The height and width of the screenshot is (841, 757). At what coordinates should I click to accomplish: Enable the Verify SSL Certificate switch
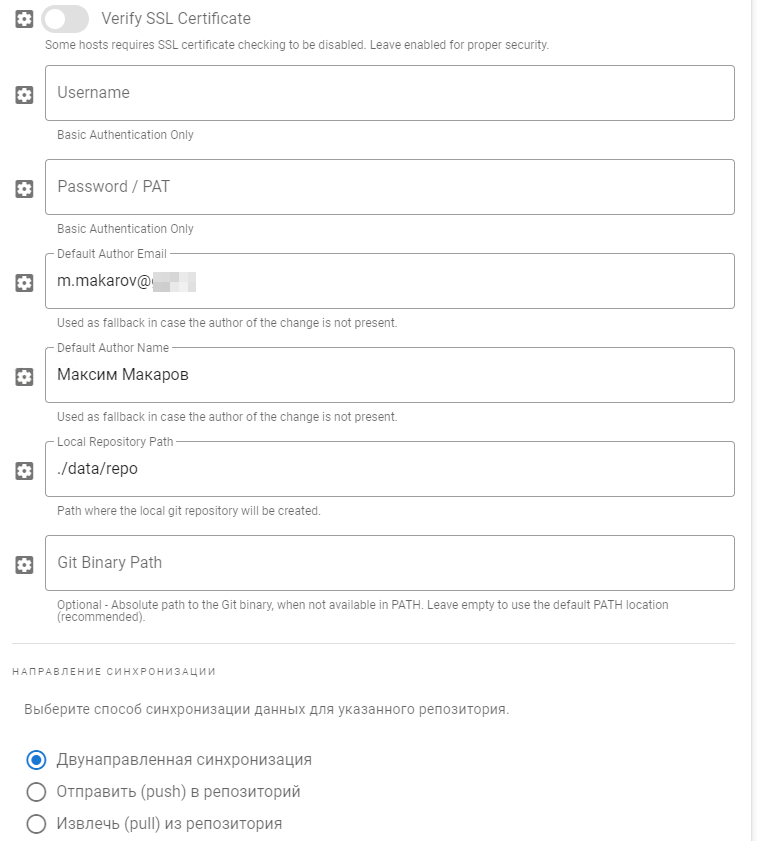tap(66, 19)
